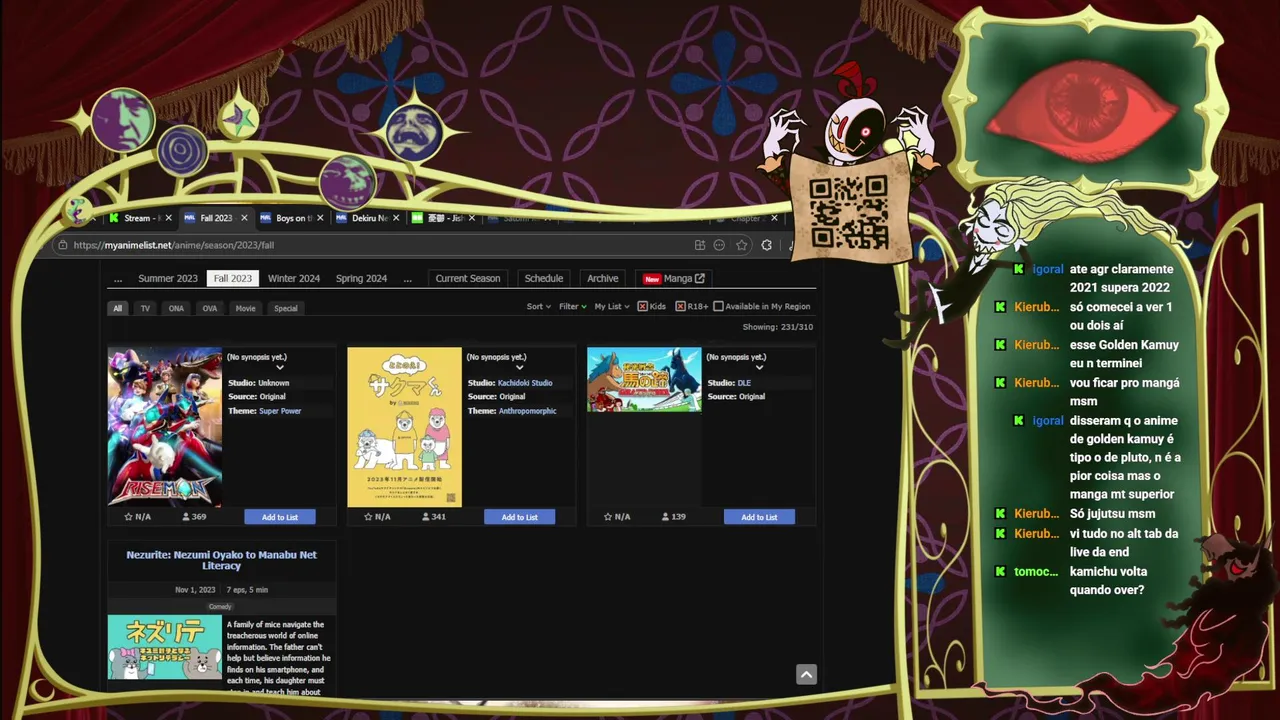Filter the list by the Special type
The width and height of the screenshot is (1280, 720).
click(286, 308)
